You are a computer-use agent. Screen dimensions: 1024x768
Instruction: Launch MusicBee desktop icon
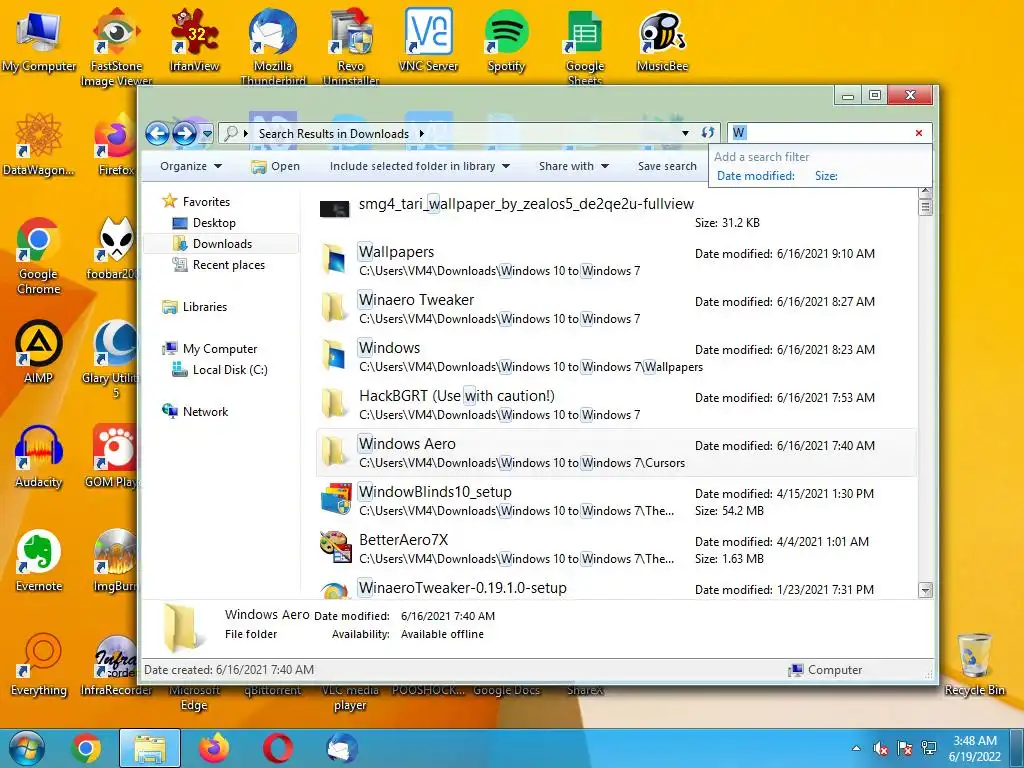[662, 40]
